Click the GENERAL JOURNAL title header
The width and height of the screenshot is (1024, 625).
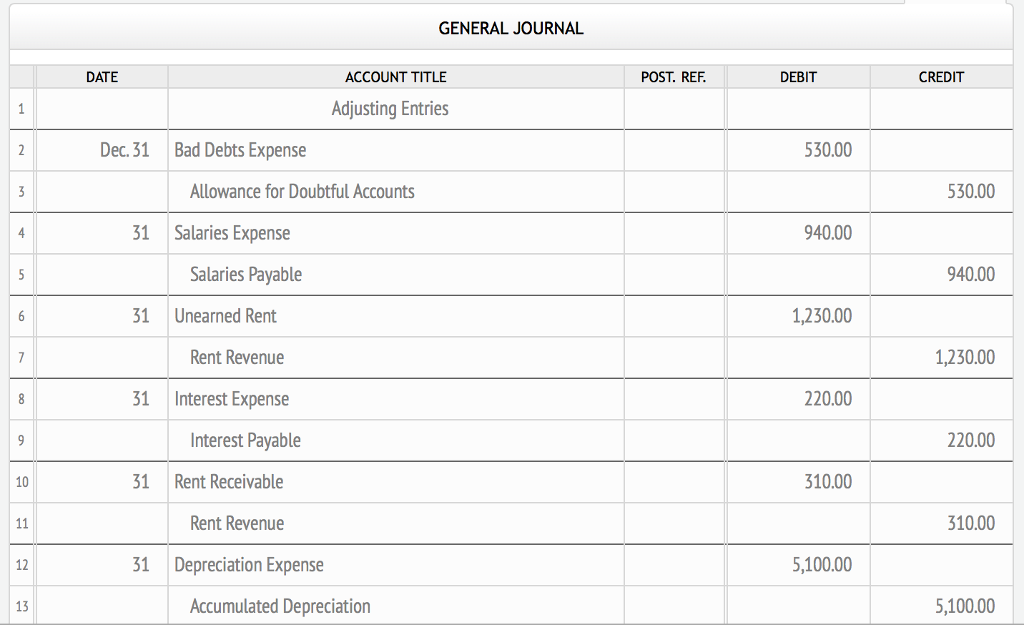(x=509, y=29)
